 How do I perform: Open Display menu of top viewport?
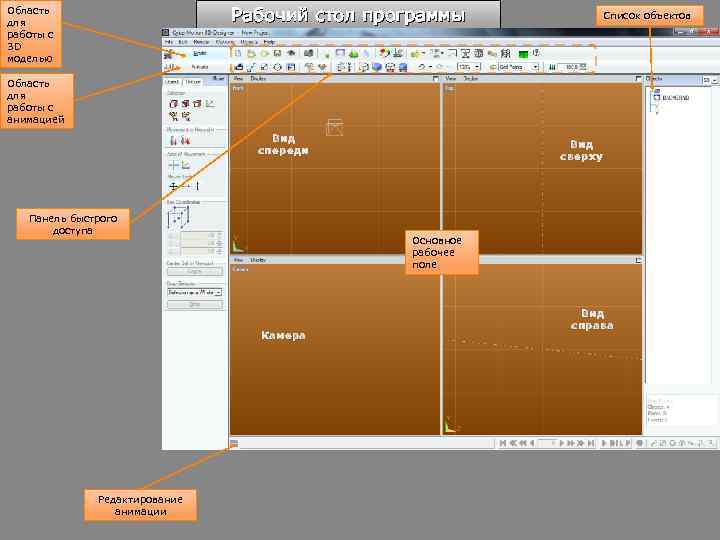pyautogui.click(x=471, y=79)
